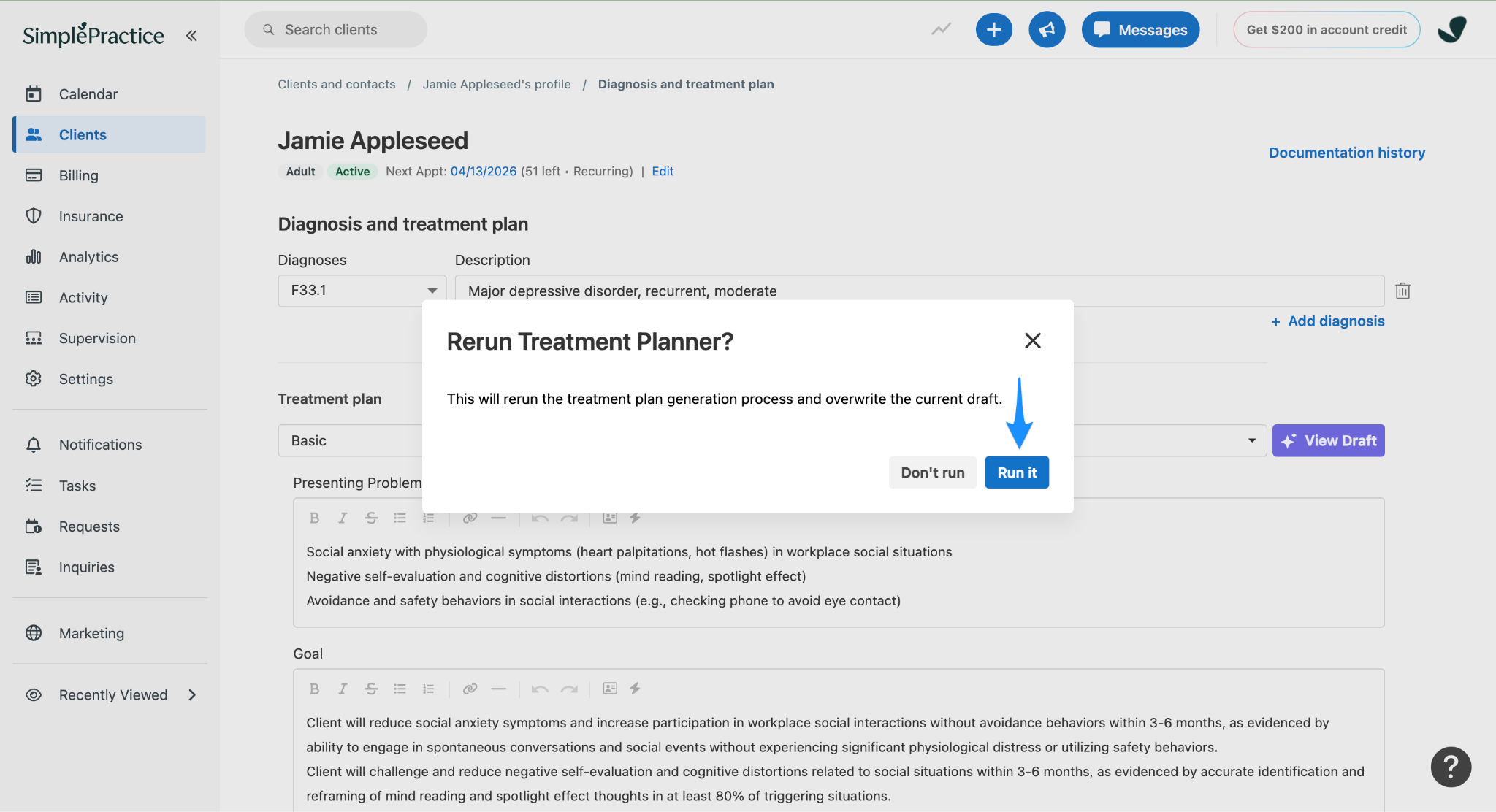Insert numbered list in Goal editor

point(428,689)
